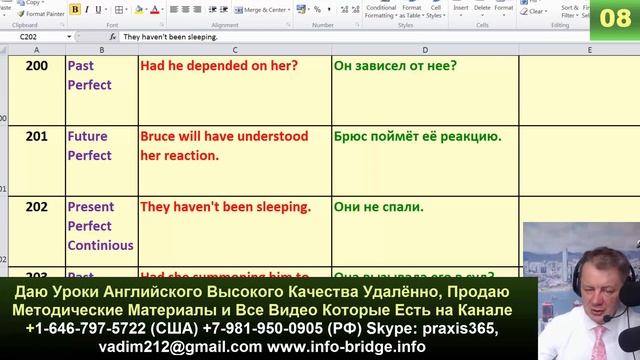Select column C header
This screenshot has height=360, width=640.
point(235,50)
